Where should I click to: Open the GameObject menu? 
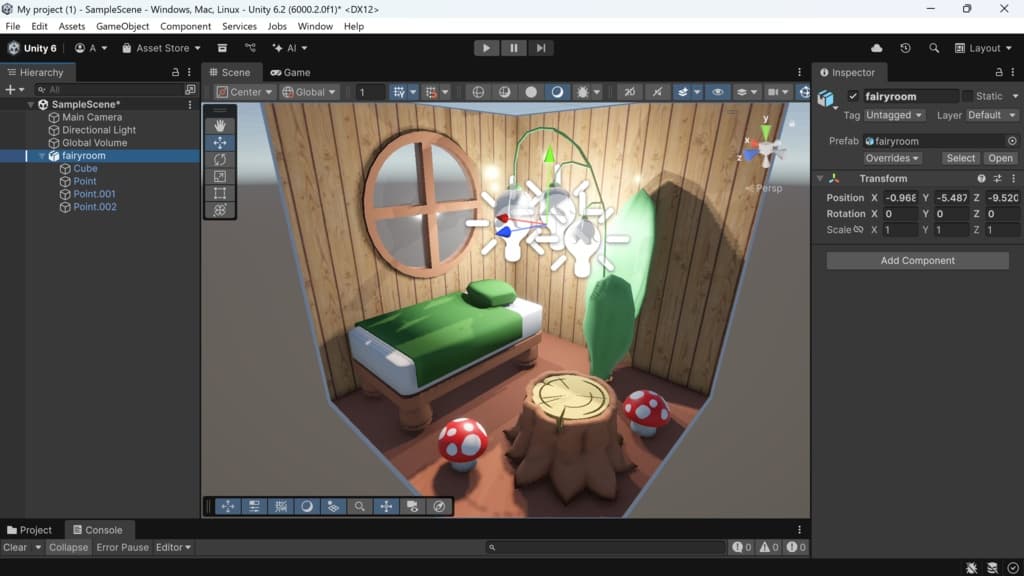pos(122,26)
